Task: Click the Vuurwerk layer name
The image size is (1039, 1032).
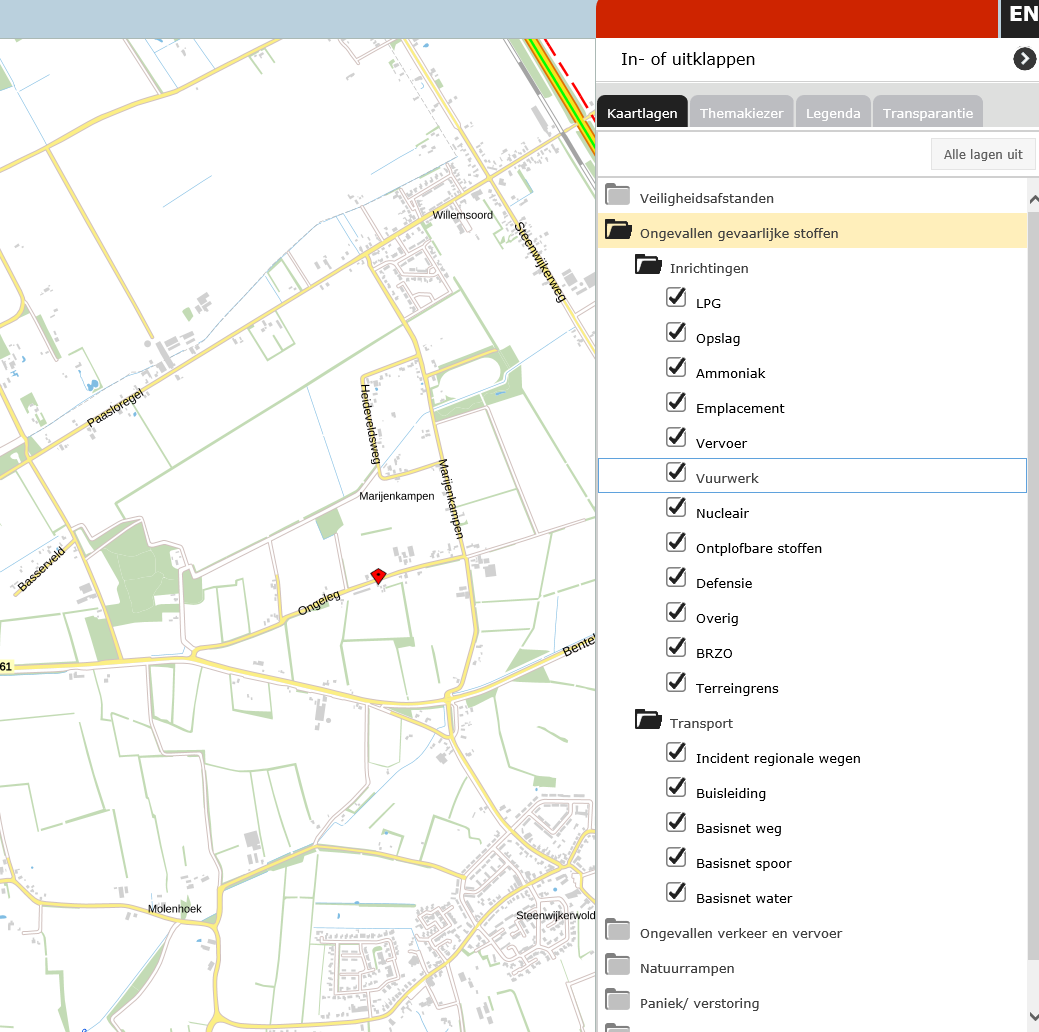Action: pyautogui.click(x=727, y=479)
